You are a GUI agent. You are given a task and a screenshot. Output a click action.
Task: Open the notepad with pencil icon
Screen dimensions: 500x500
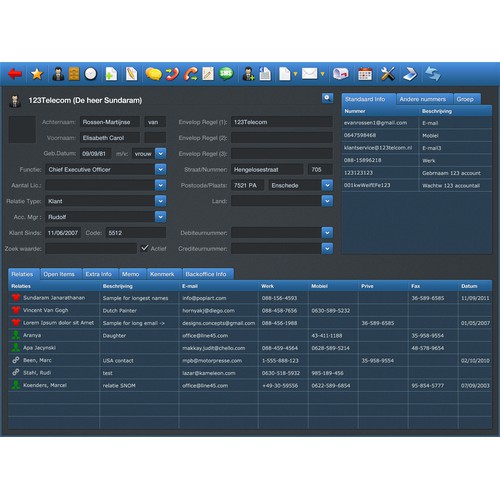[x=208, y=74]
